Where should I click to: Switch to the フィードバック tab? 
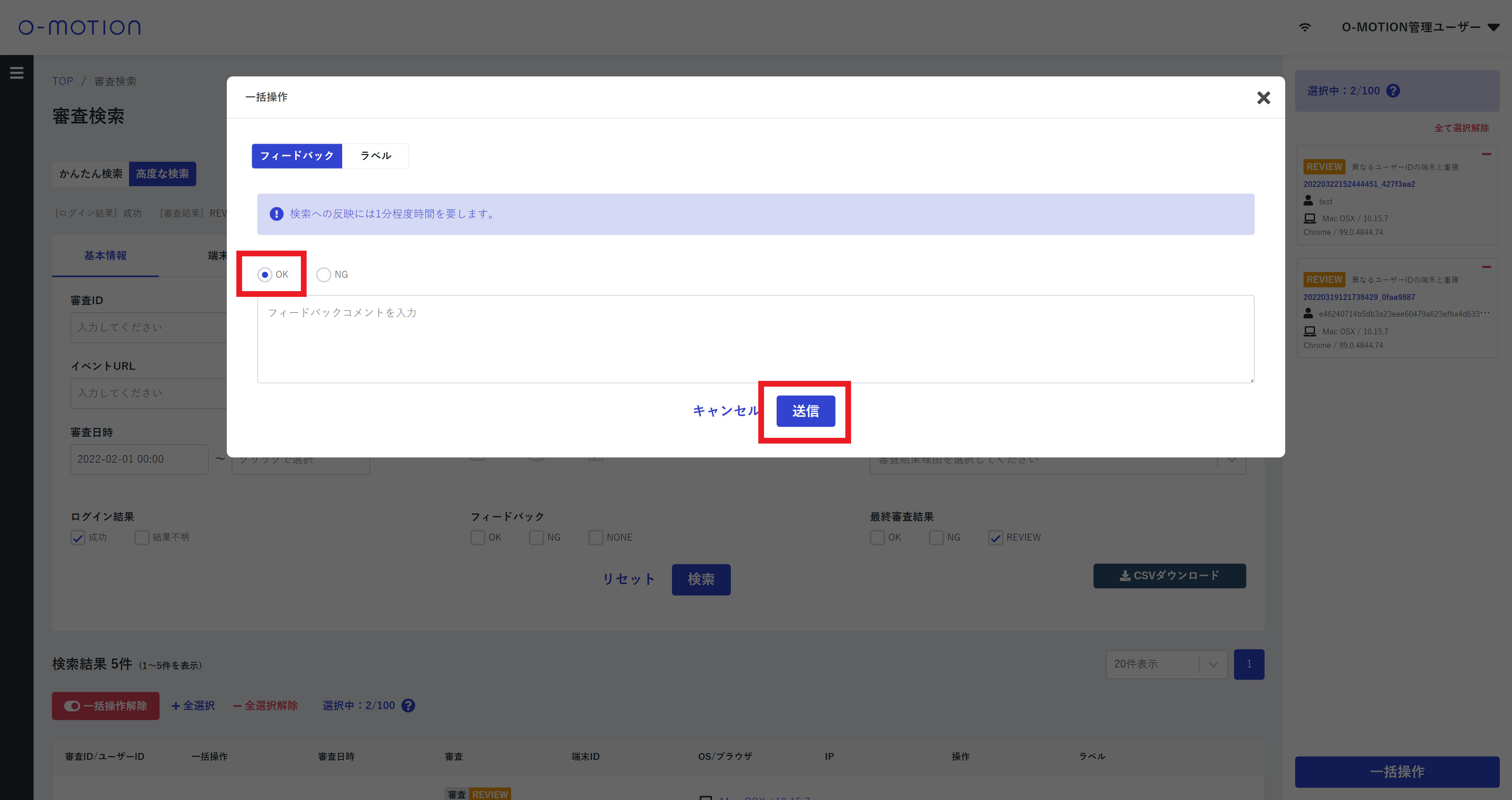tap(297, 155)
